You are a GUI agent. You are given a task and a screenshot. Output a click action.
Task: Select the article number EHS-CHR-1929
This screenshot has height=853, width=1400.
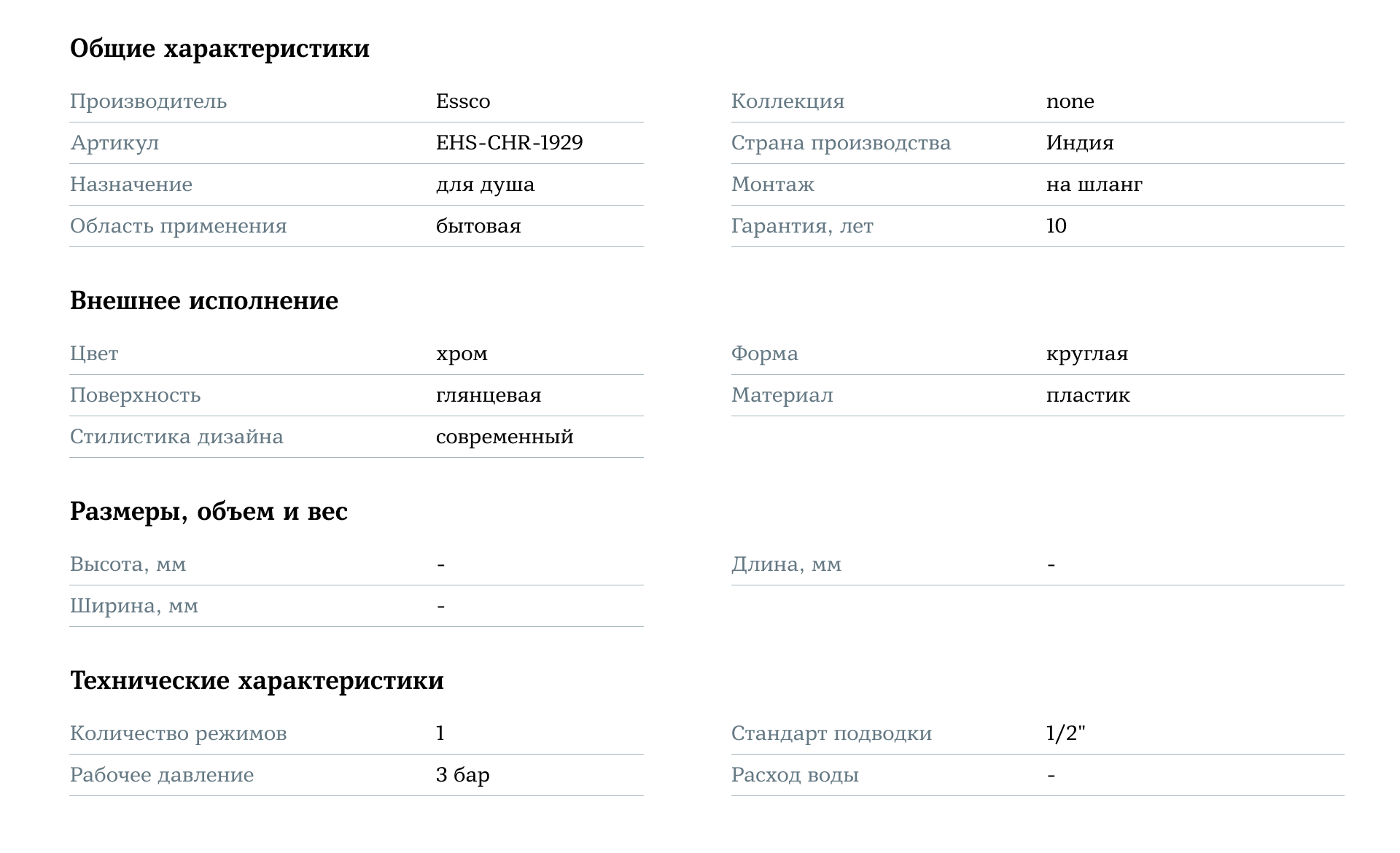click(509, 143)
